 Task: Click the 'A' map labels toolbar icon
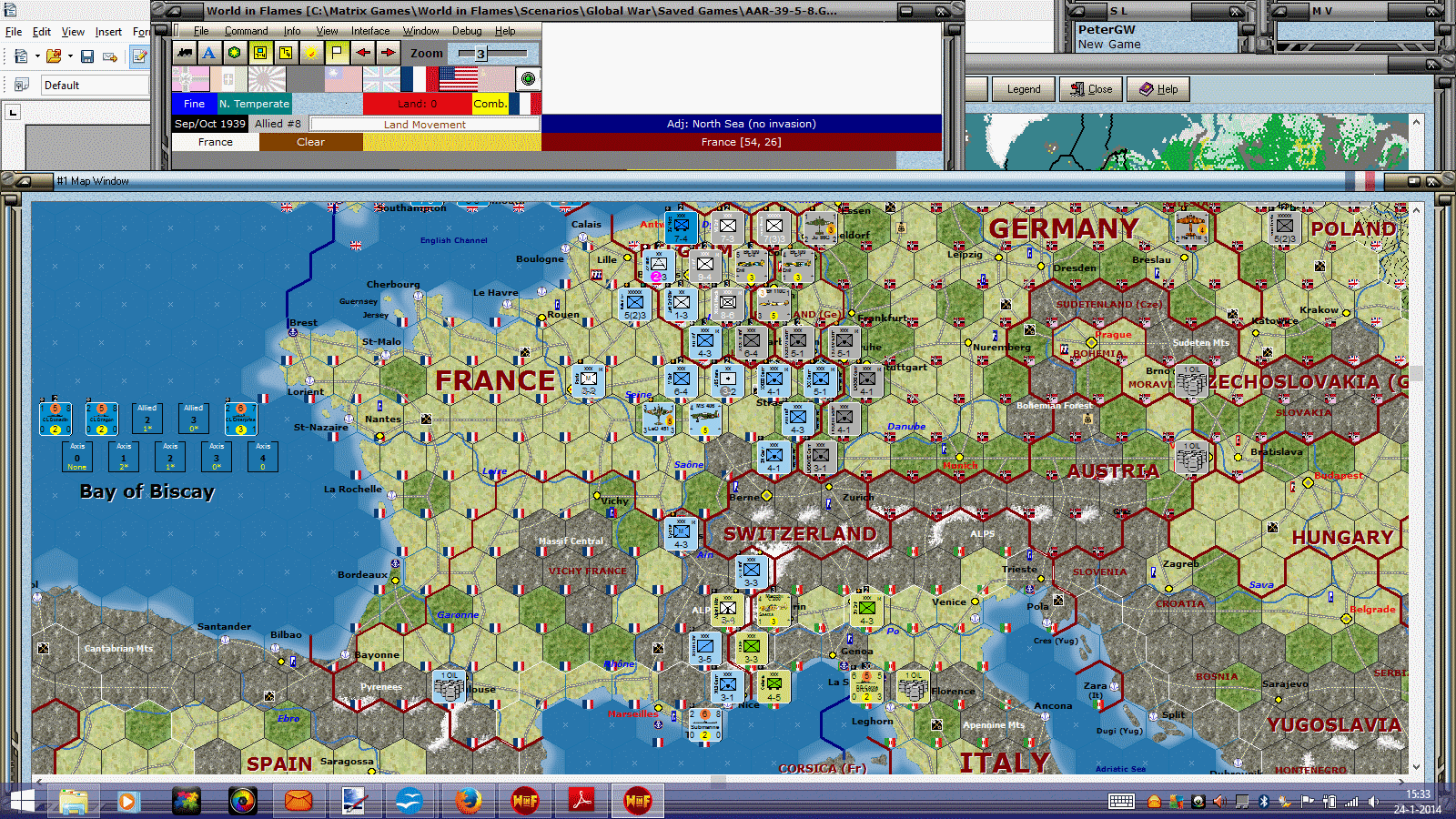tap(209, 53)
